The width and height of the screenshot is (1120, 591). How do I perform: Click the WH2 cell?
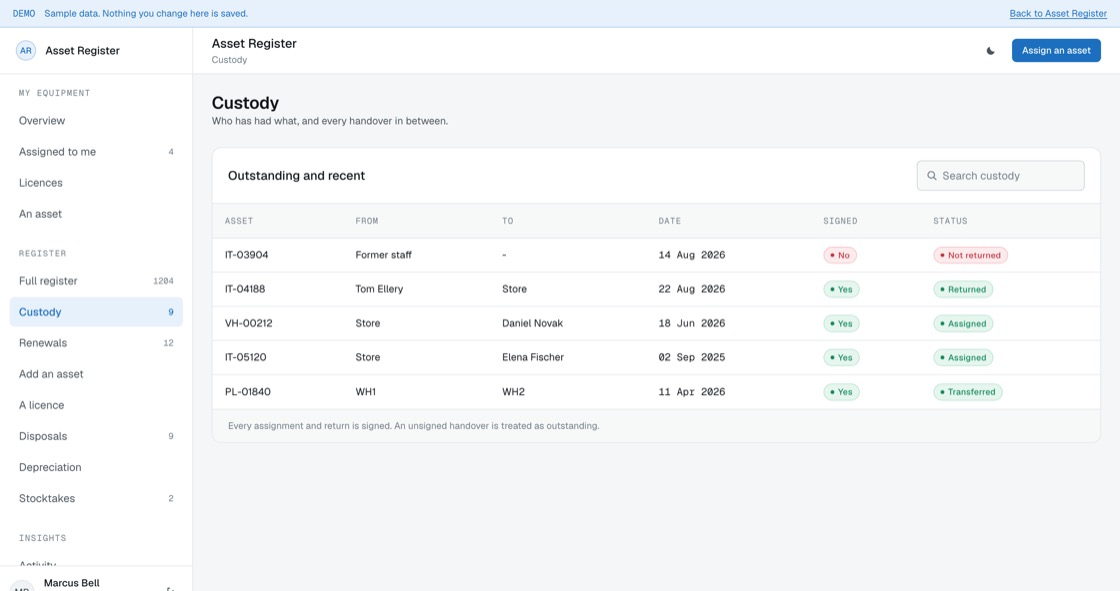point(513,392)
